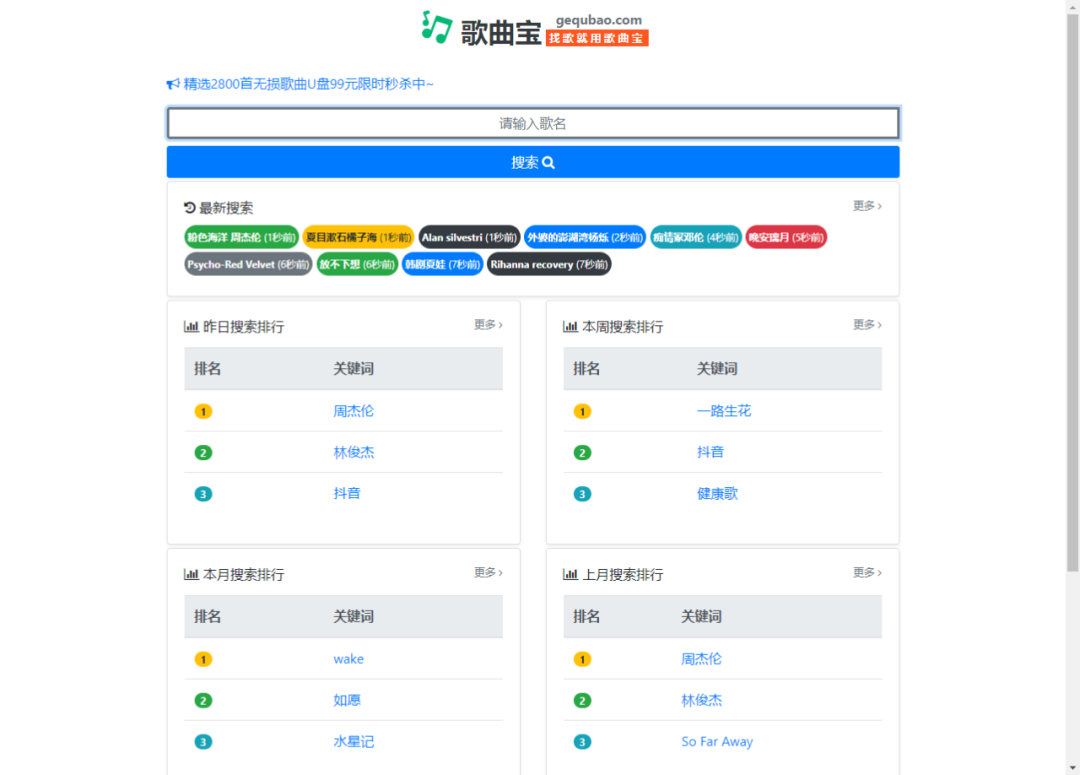Click the megaphone announcement icon
Screen dimensions: 1080x775
(173, 84)
